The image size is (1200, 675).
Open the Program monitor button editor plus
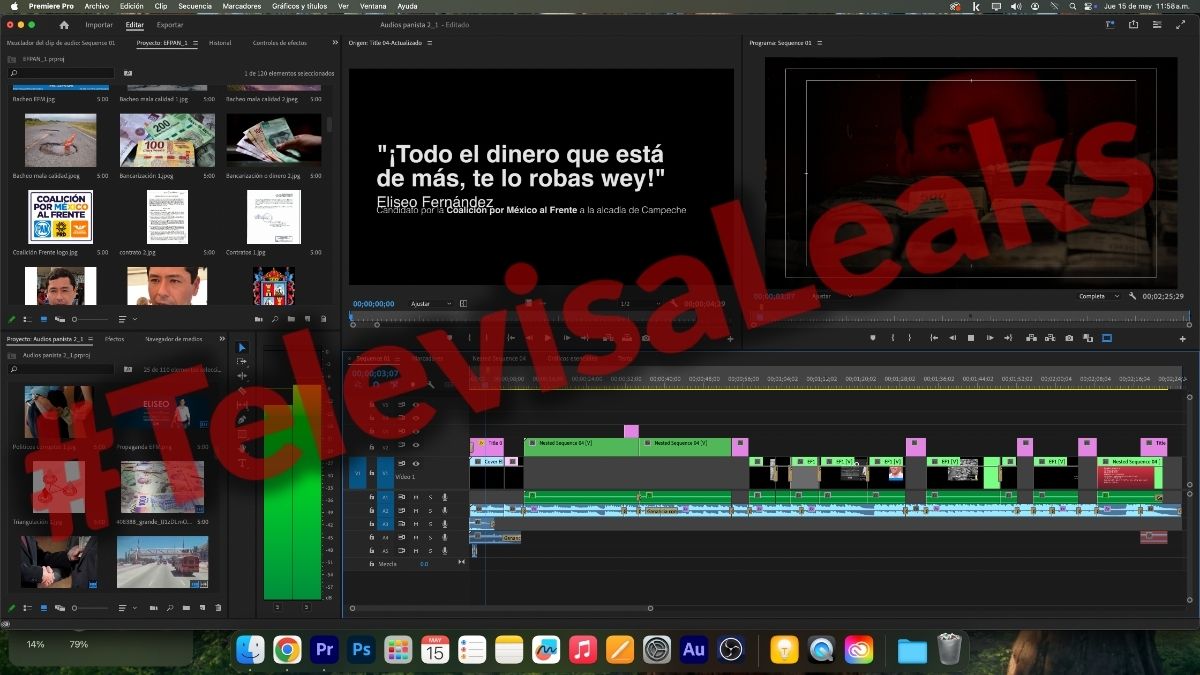pos(1182,339)
